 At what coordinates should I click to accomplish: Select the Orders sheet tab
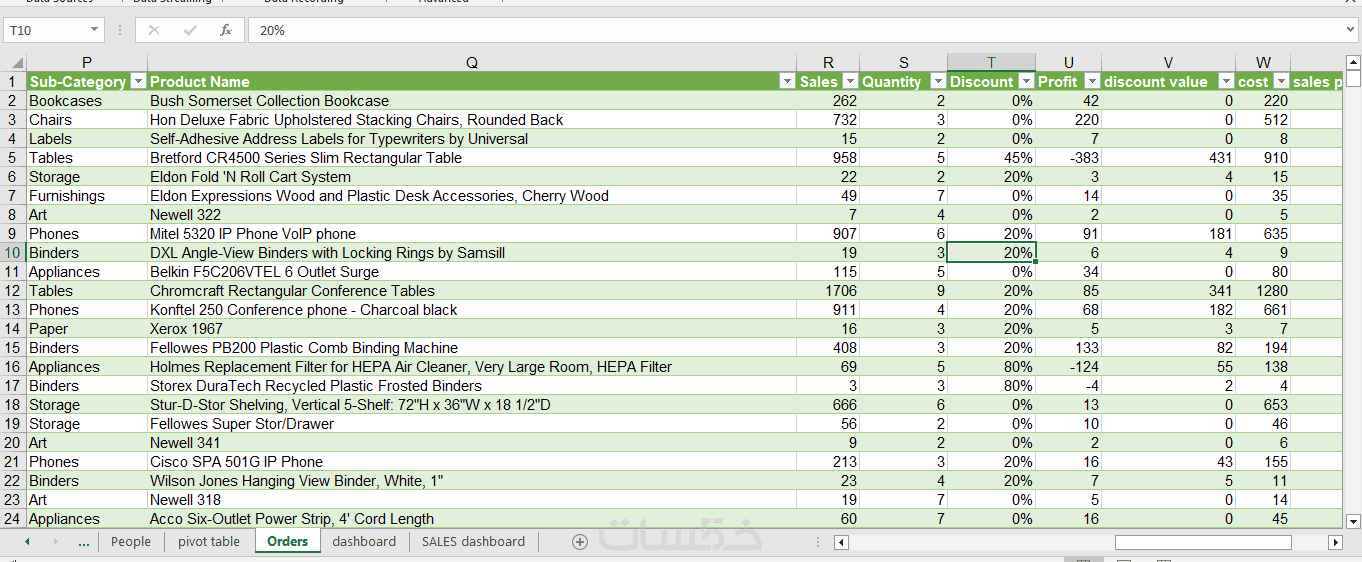[x=288, y=542]
